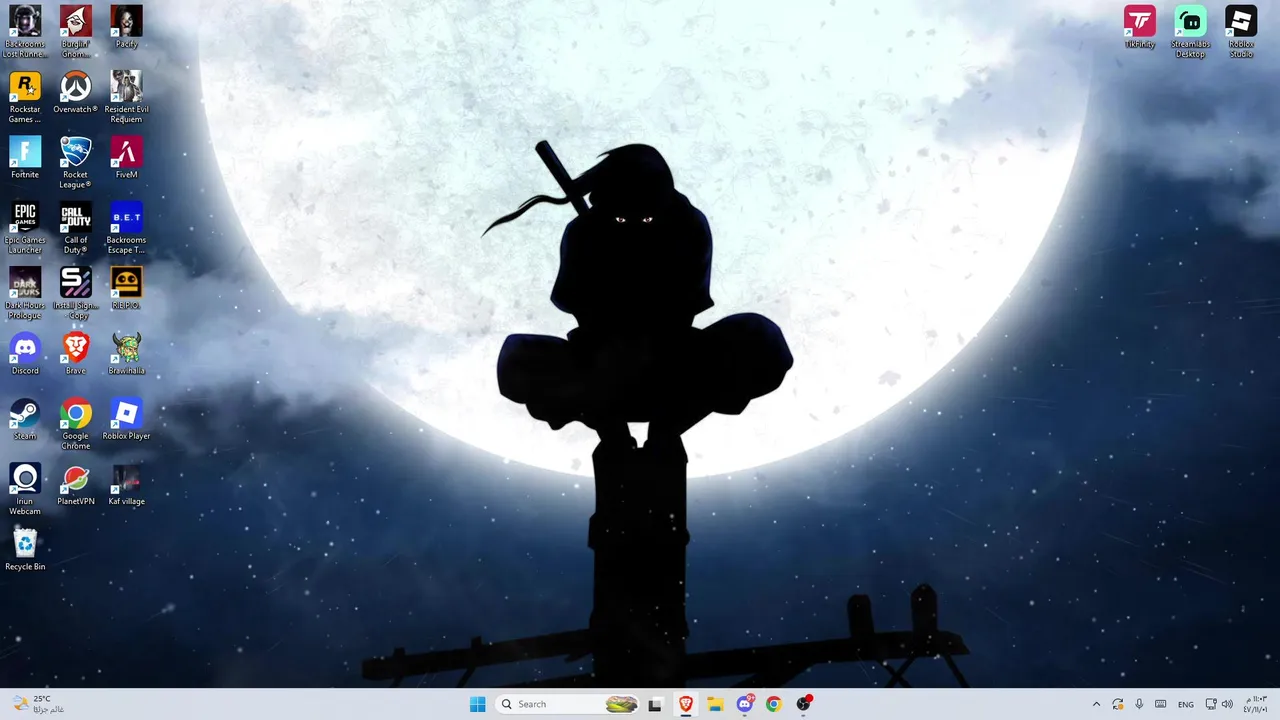Image resolution: width=1280 pixels, height=720 pixels.
Task: Open the Windows Start menu
Action: [x=478, y=704]
